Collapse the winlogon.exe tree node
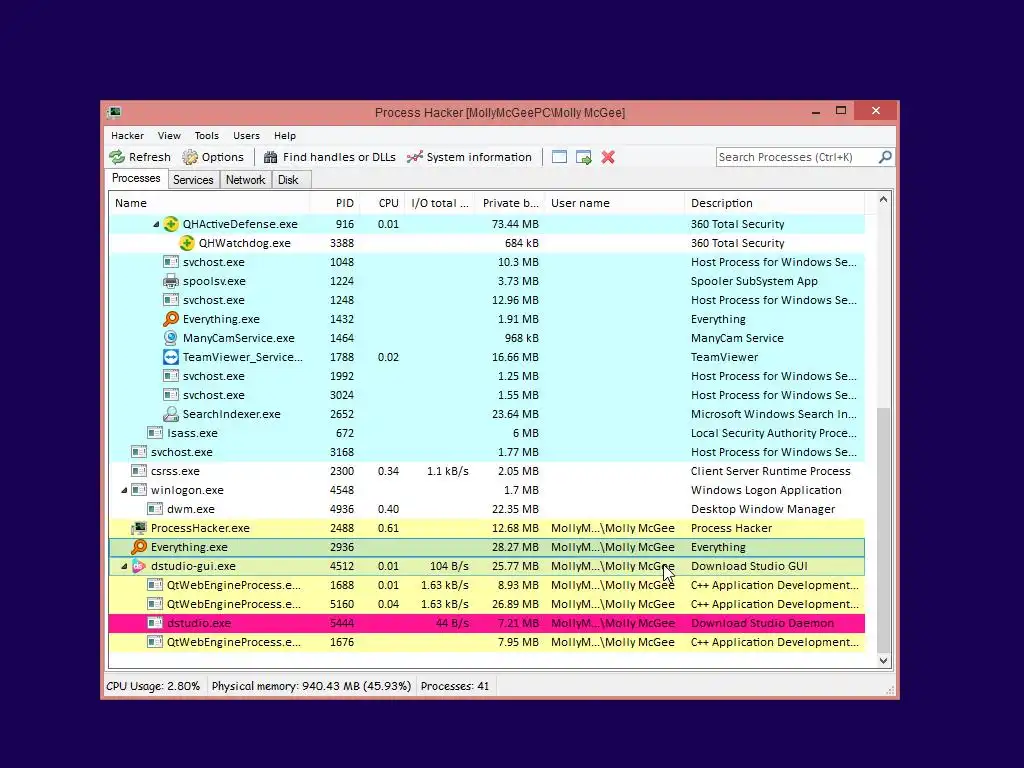 point(124,490)
